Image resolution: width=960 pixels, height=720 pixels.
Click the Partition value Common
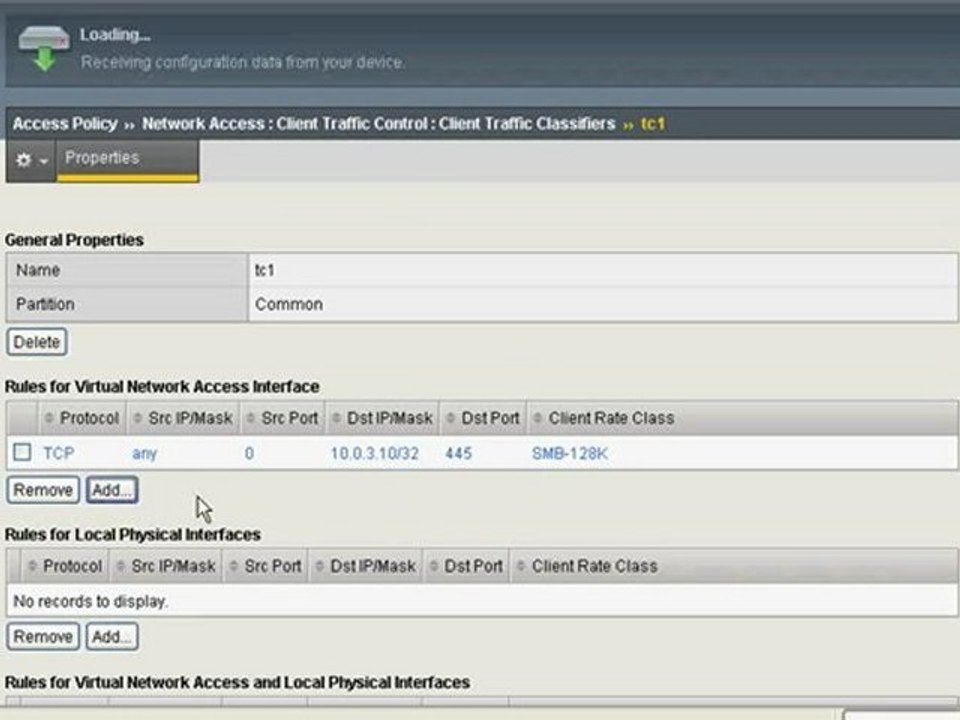click(602, 304)
